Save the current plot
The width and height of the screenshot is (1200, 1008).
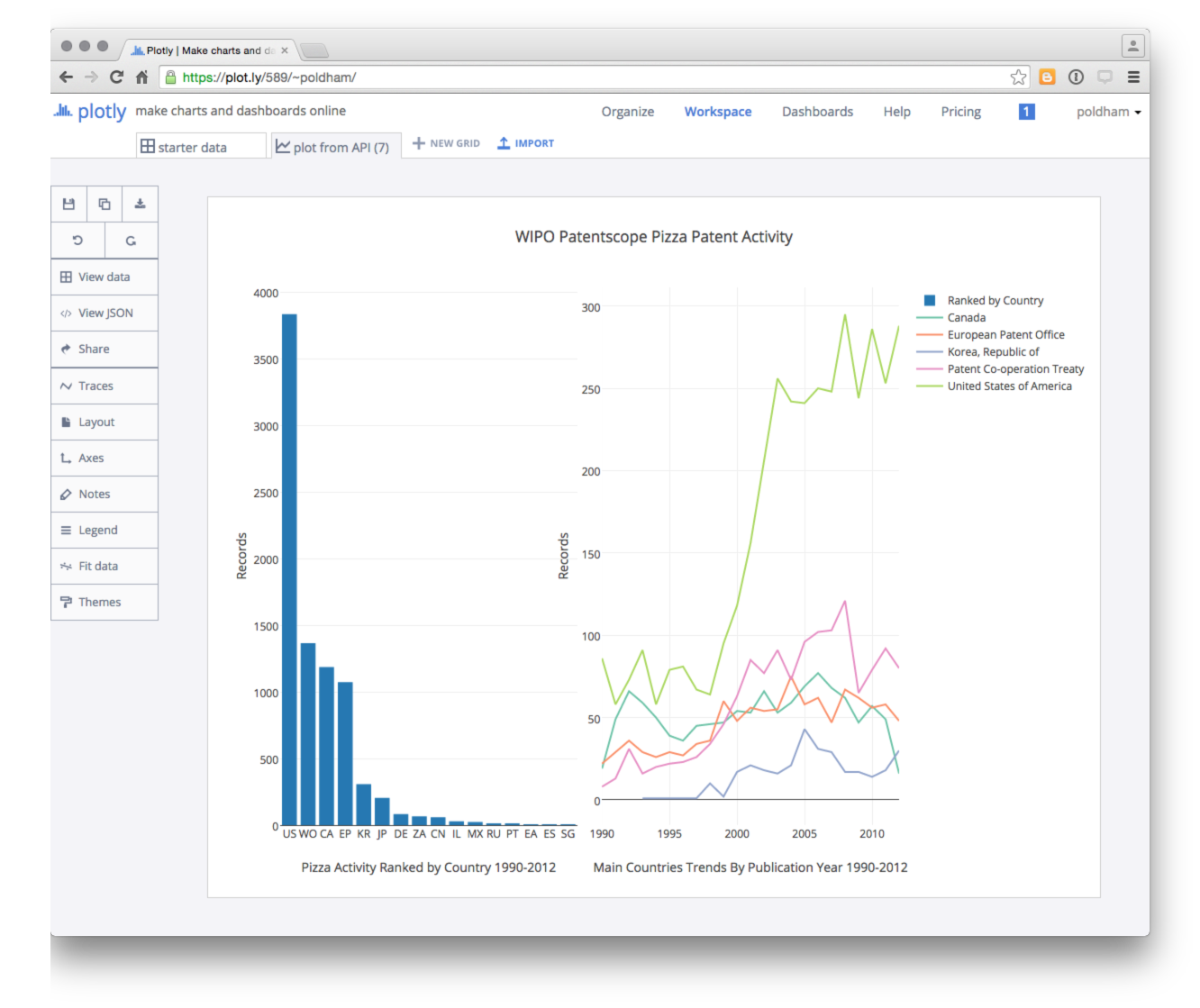[68, 204]
